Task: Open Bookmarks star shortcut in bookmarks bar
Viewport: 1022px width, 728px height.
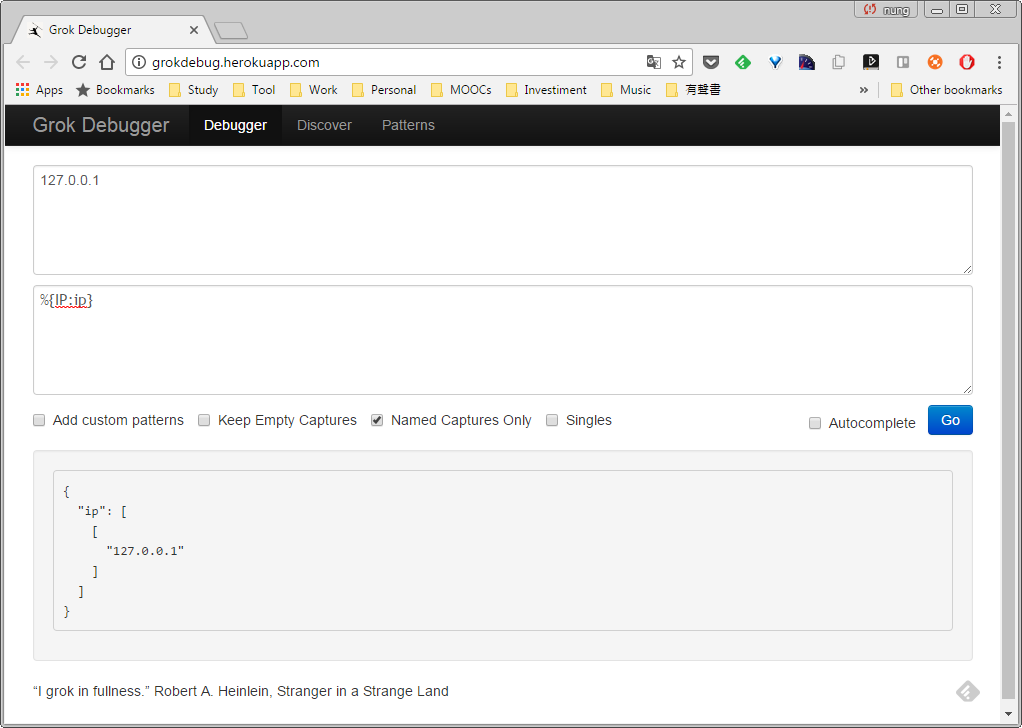Action: click(x=115, y=90)
